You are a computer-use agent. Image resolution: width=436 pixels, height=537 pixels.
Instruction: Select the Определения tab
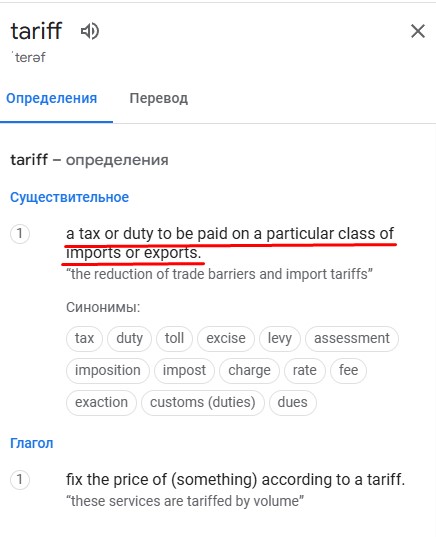pyautogui.click(x=52, y=98)
